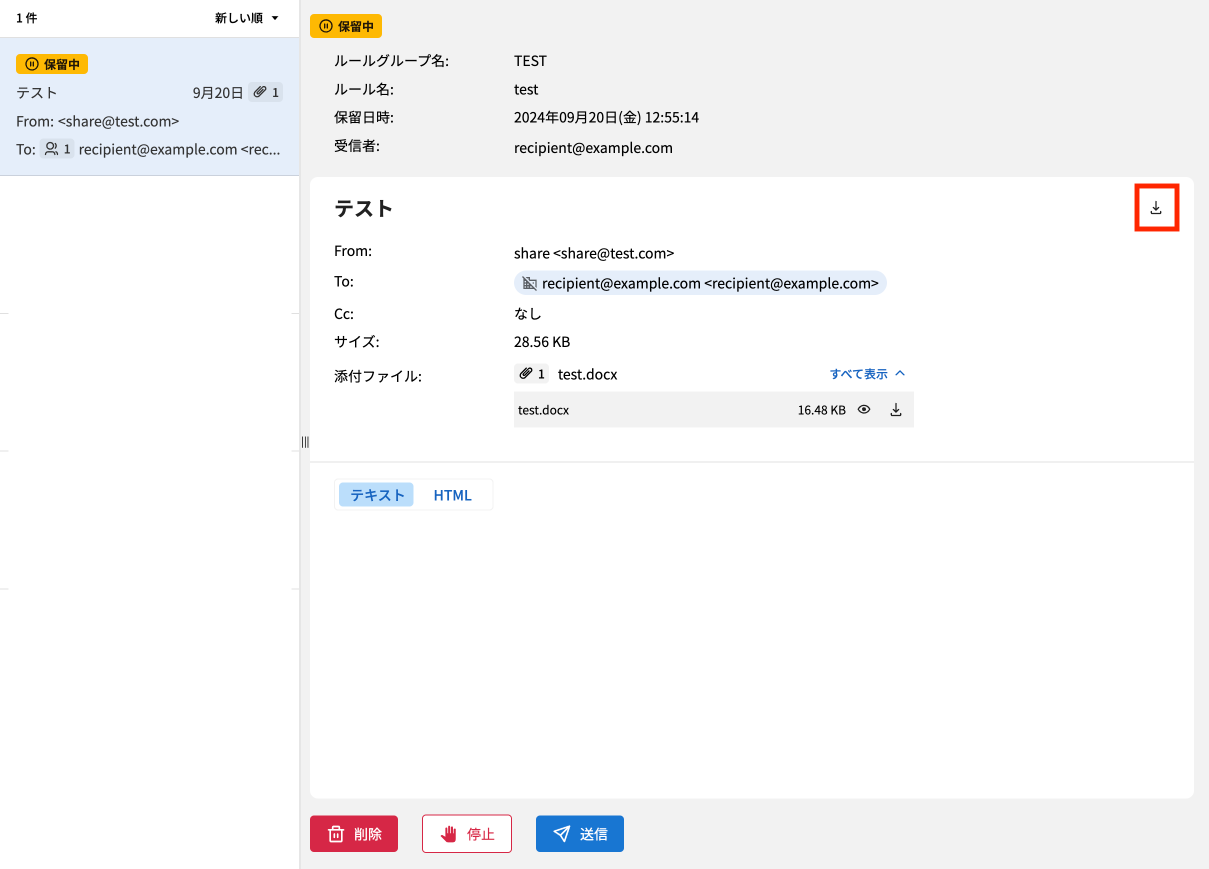Click the test.docx file row
1209x869 pixels.
click(714, 409)
